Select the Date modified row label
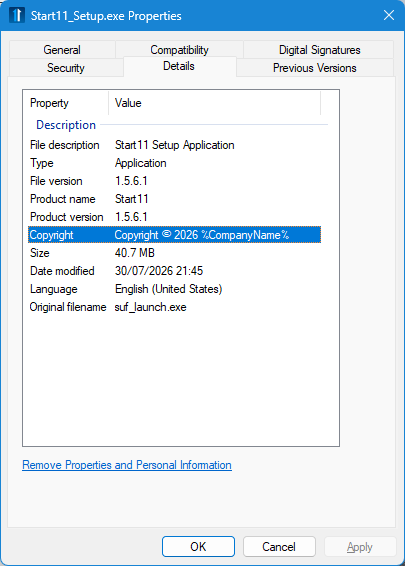Viewport: 405px width, 566px height. click(62, 271)
